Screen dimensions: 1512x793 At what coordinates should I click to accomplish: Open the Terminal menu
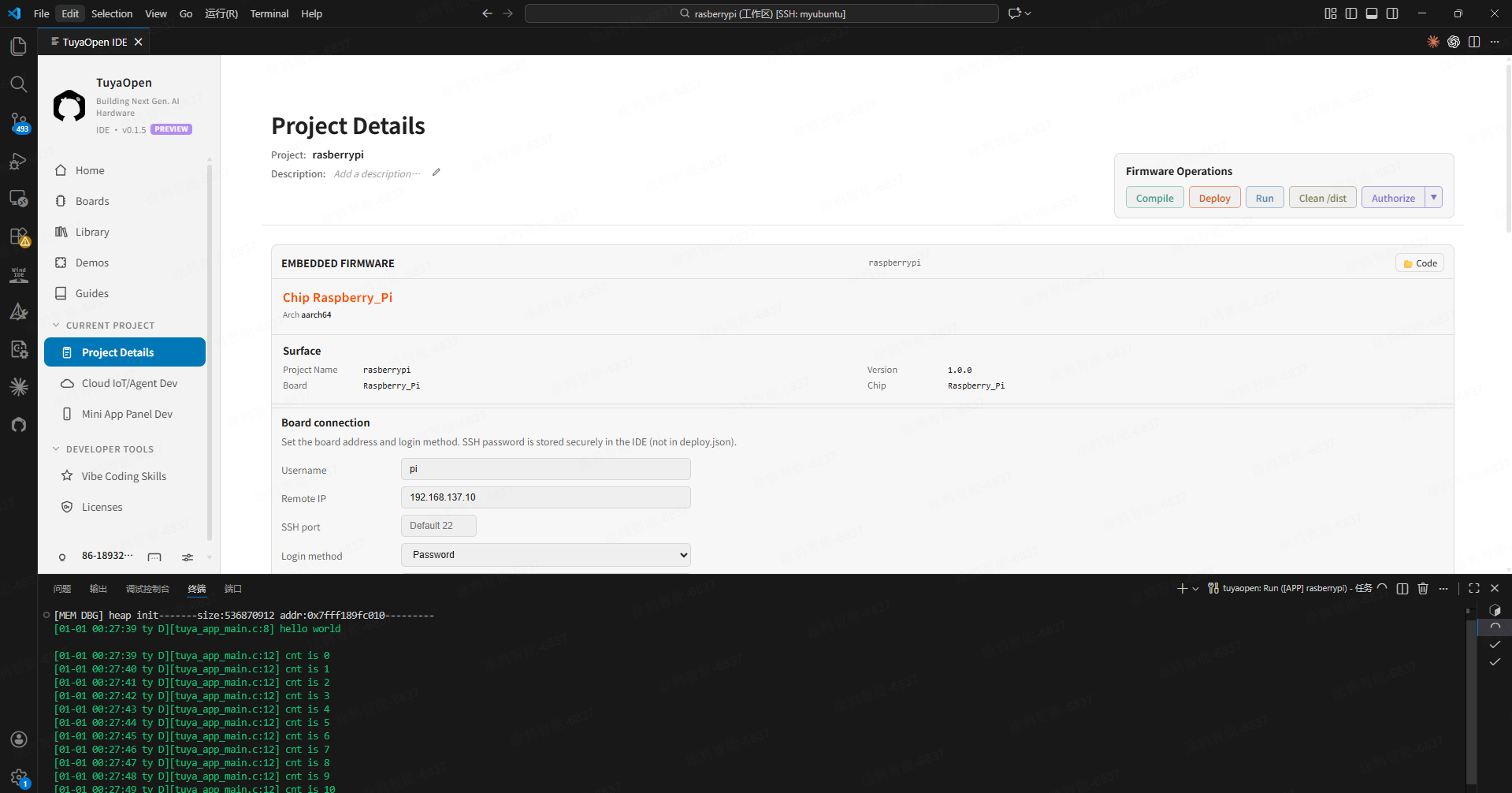[x=269, y=13]
